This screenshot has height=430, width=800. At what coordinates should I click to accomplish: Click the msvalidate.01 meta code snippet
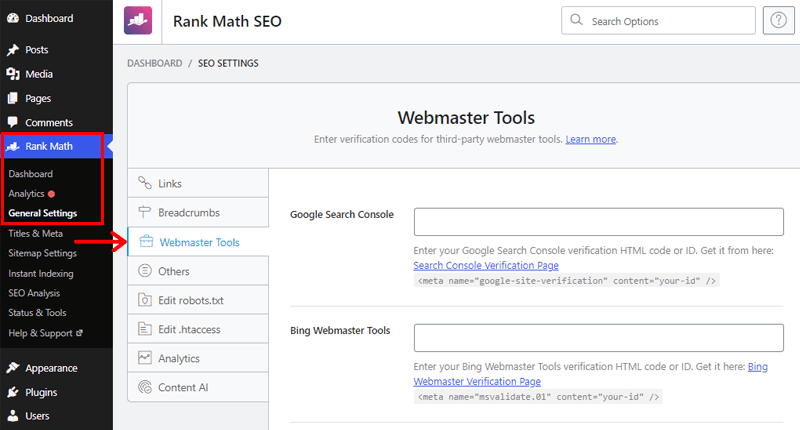point(538,397)
